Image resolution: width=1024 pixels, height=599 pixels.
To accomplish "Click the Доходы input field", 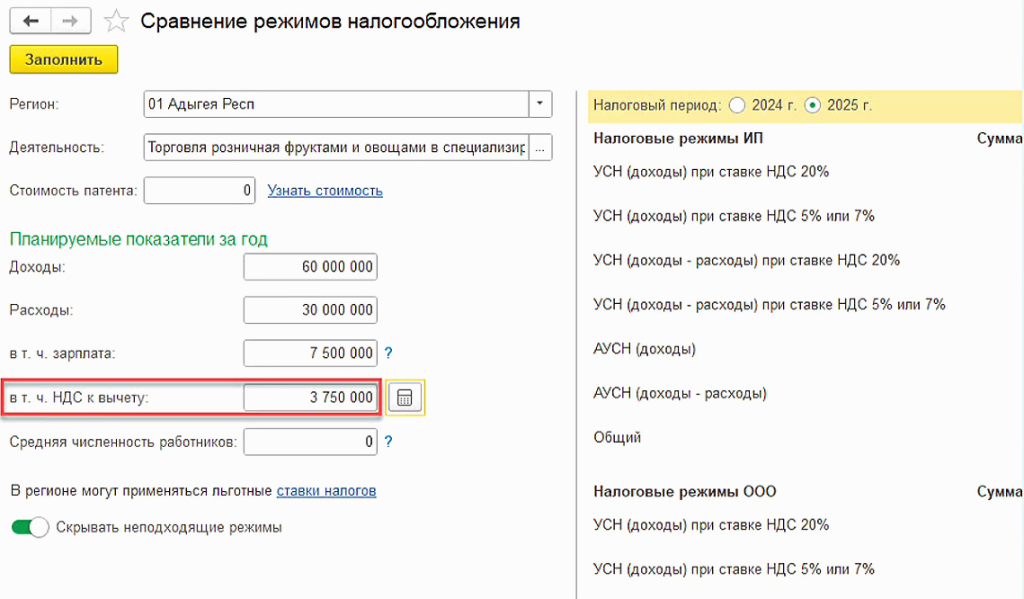I will [x=310, y=267].
